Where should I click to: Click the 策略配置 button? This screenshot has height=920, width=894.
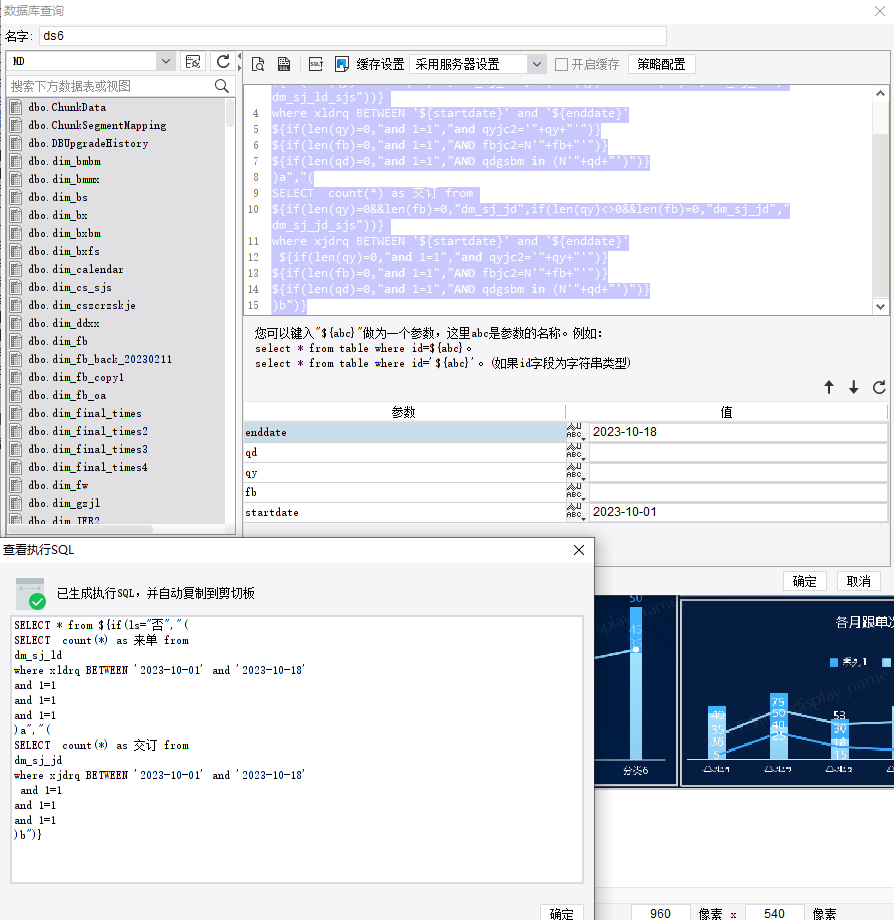[661, 64]
